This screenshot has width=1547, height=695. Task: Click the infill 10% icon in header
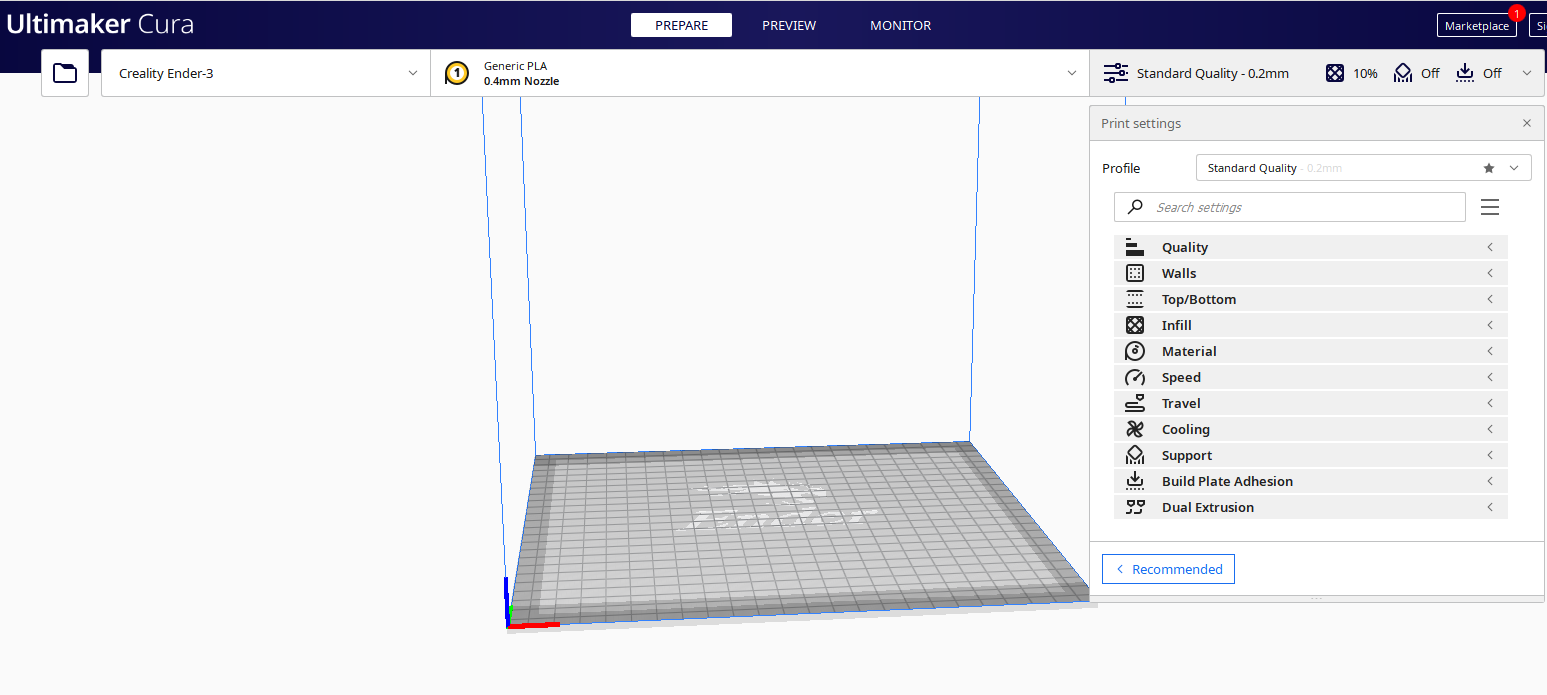tap(1335, 73)
